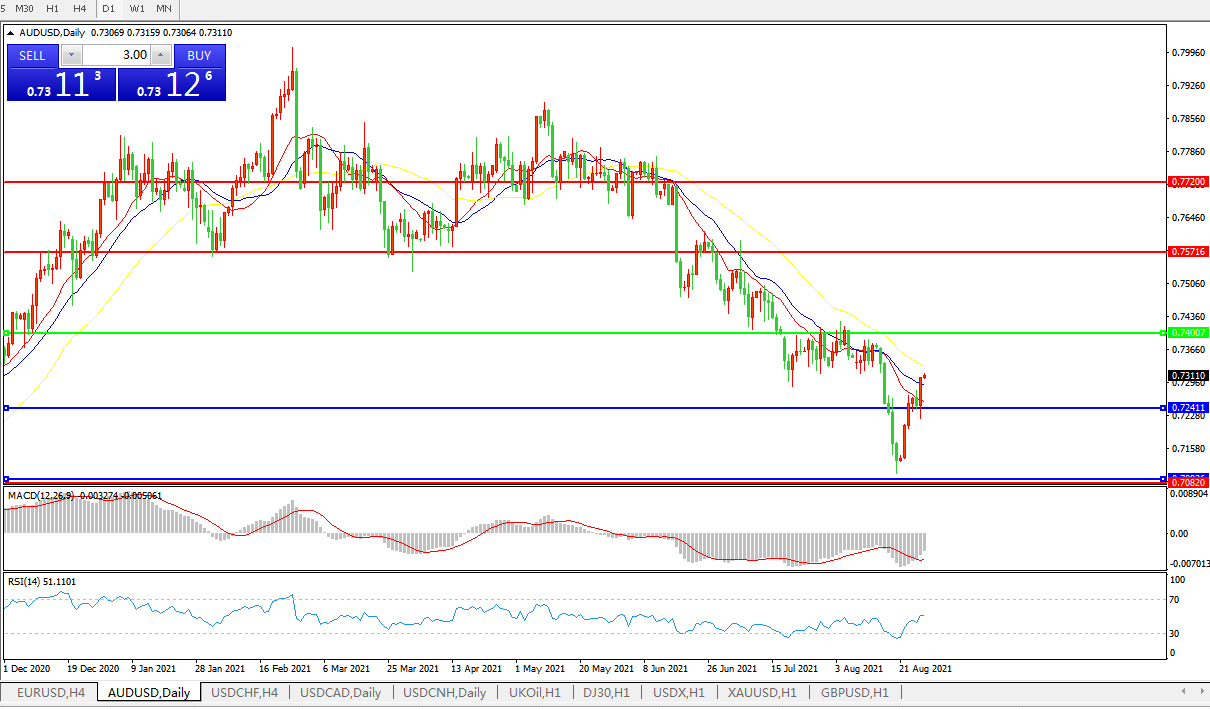
Task: Toggle the D1 daily timeframe
Action: pos(108,8)
